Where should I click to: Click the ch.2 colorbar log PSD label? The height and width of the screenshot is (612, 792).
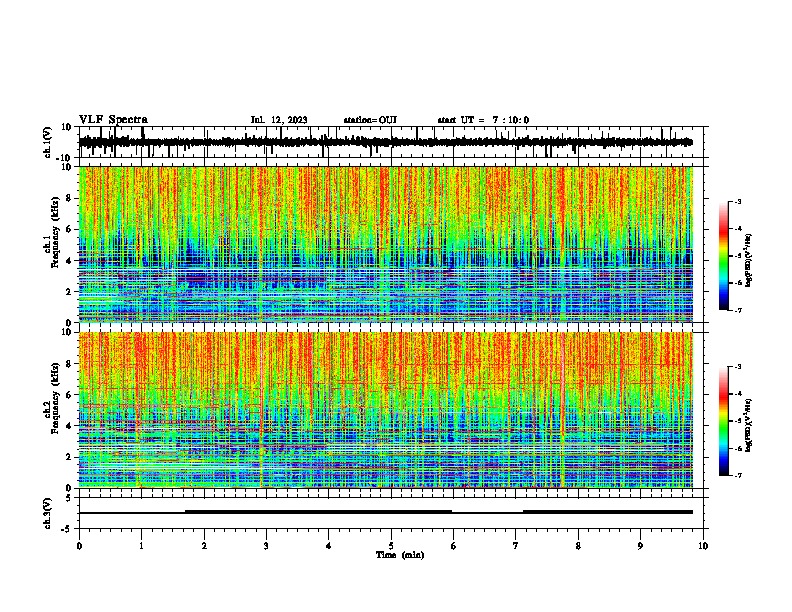749,423
